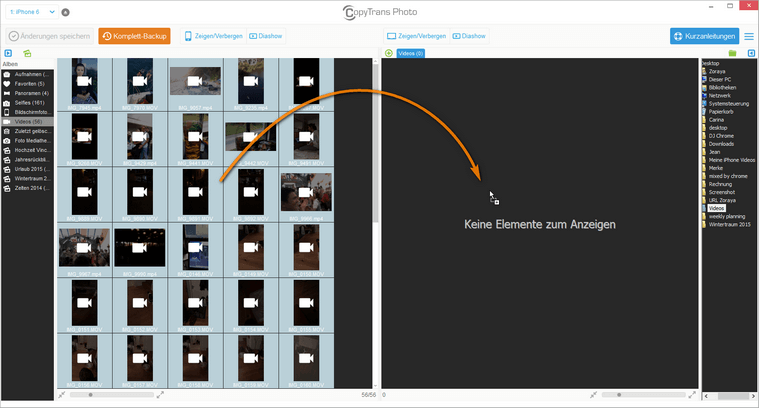This screenshot has width=759, height=408.
Task: Open the Zuletzt gelöscht album
Action: [x=27, y=131]
